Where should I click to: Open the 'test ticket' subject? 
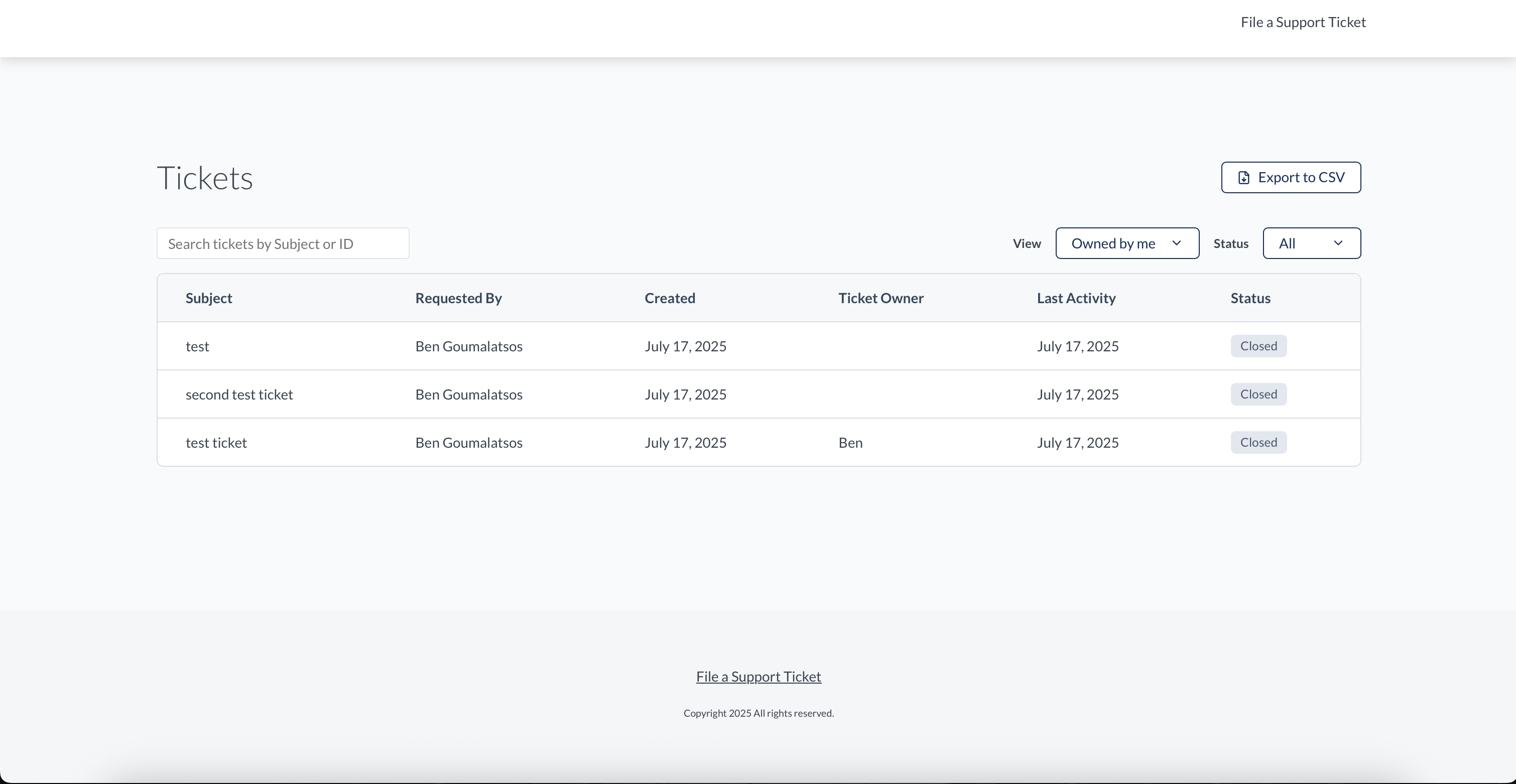216,443
